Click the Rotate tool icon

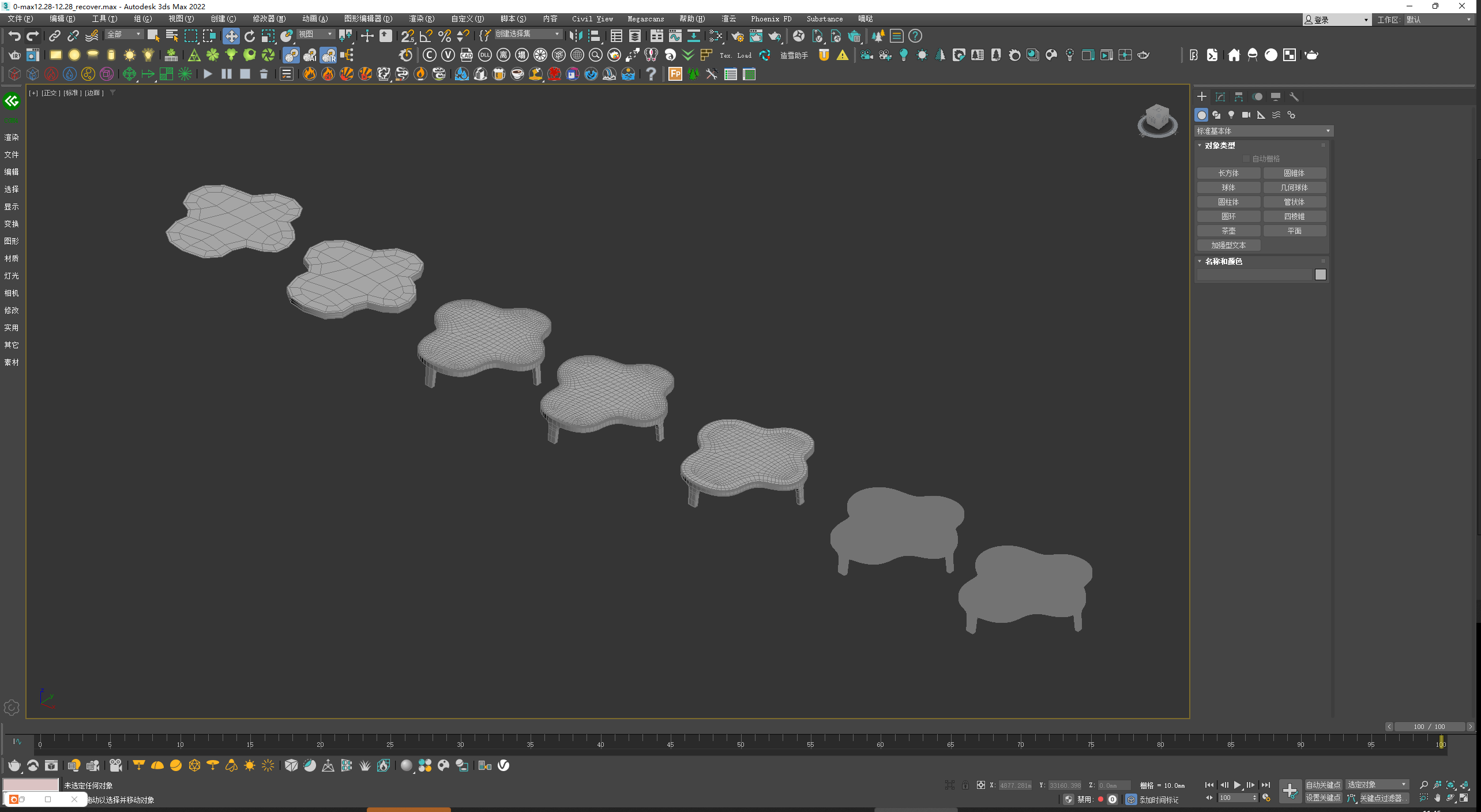click(x=249, y=36)
